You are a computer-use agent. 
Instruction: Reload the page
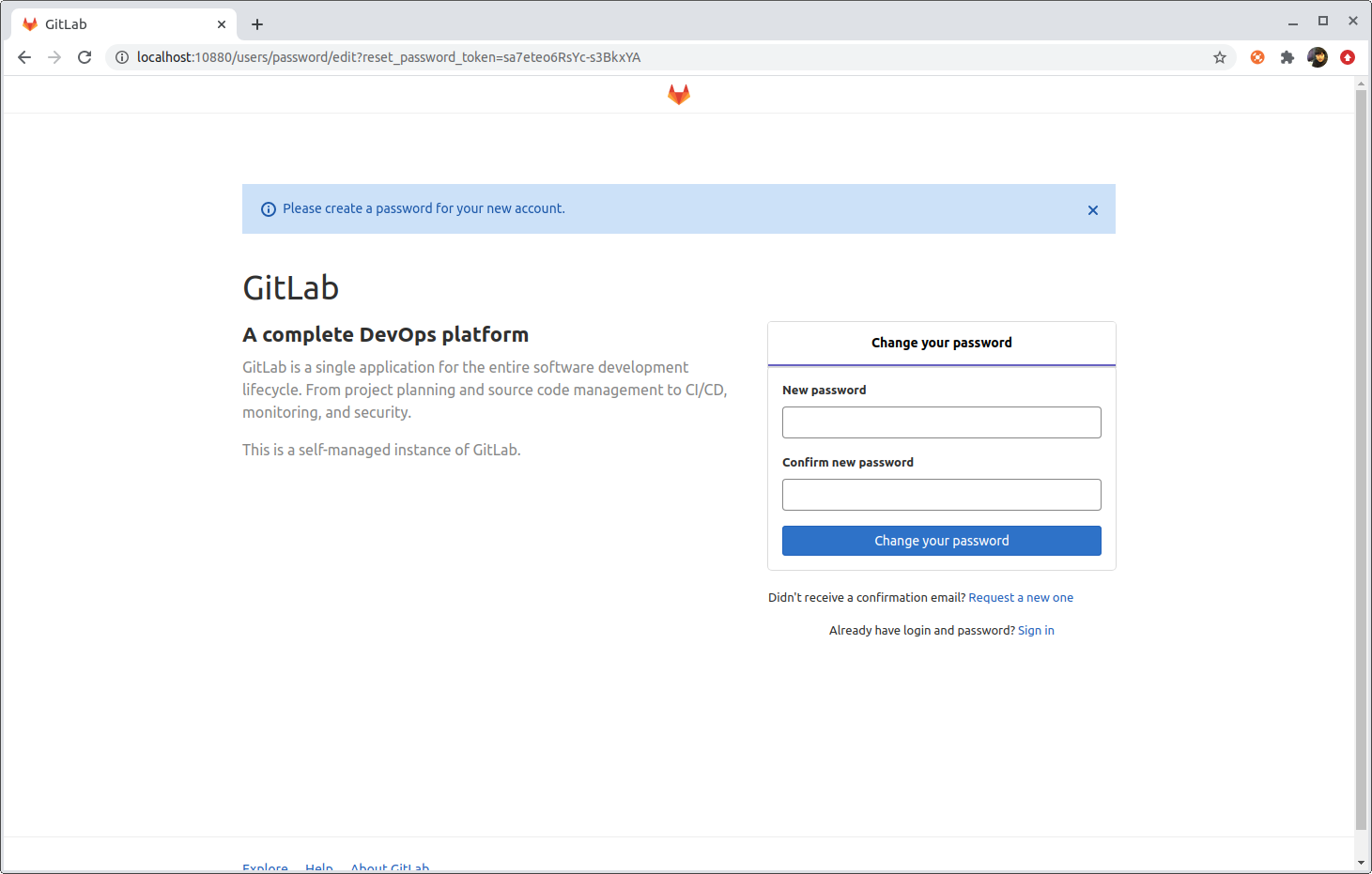coord(85,57)
